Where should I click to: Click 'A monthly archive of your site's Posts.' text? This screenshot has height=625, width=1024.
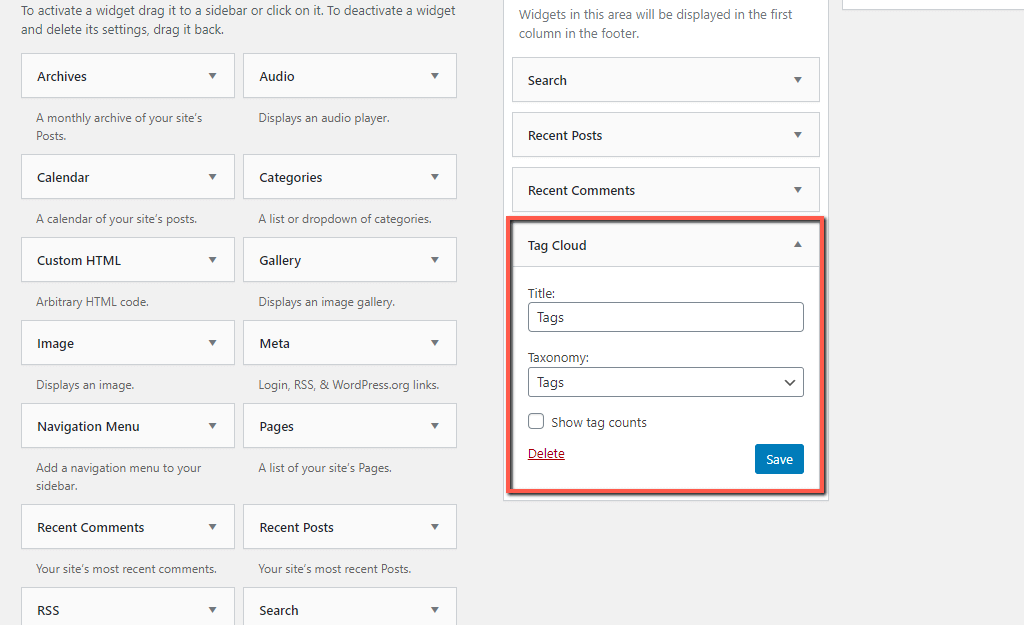(119, 127)
